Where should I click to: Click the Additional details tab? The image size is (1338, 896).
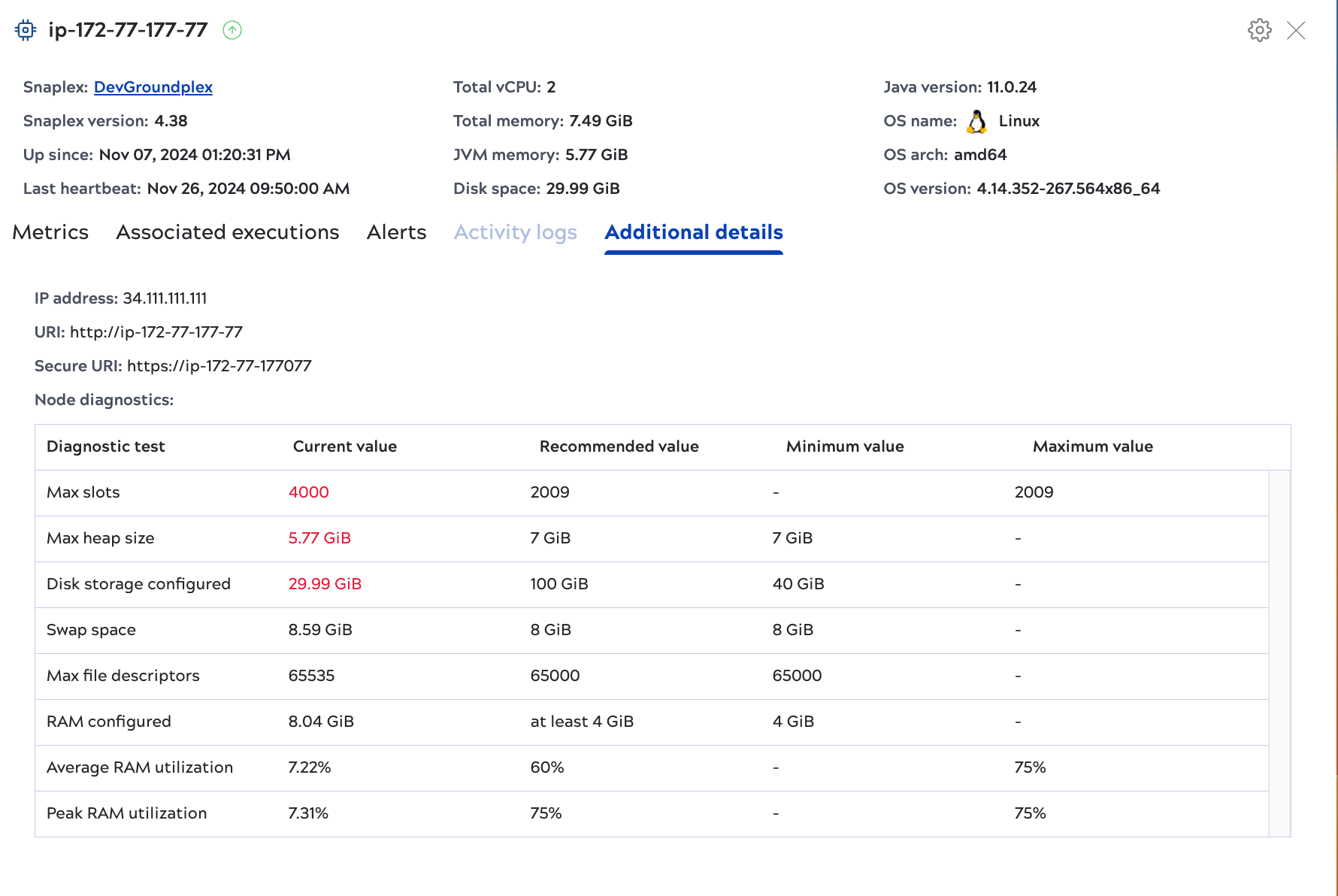[693, 232]
